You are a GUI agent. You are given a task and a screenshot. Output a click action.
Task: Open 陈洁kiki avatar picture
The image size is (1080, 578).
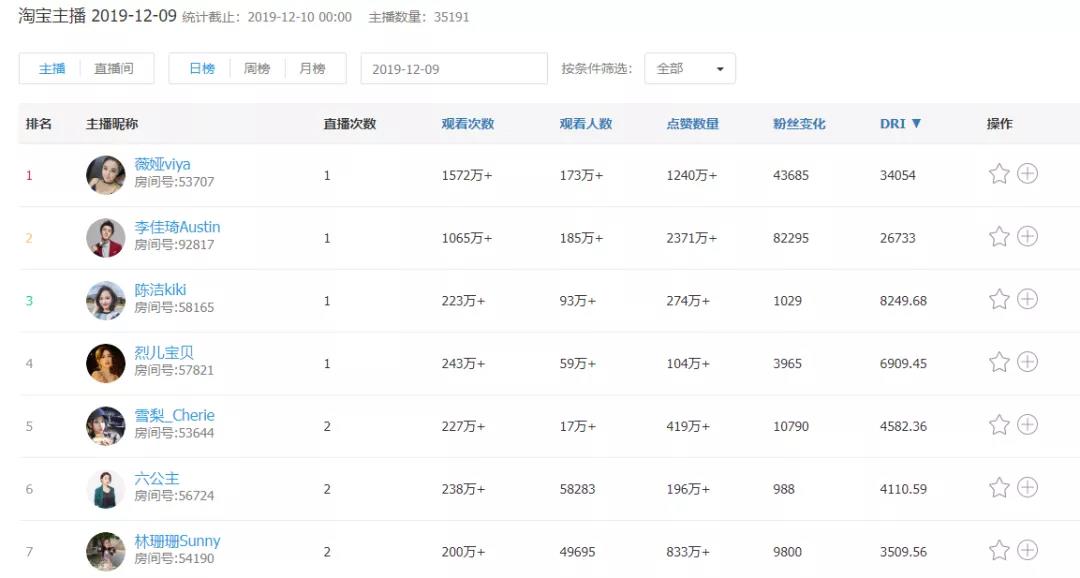click(x=105, y=300)
